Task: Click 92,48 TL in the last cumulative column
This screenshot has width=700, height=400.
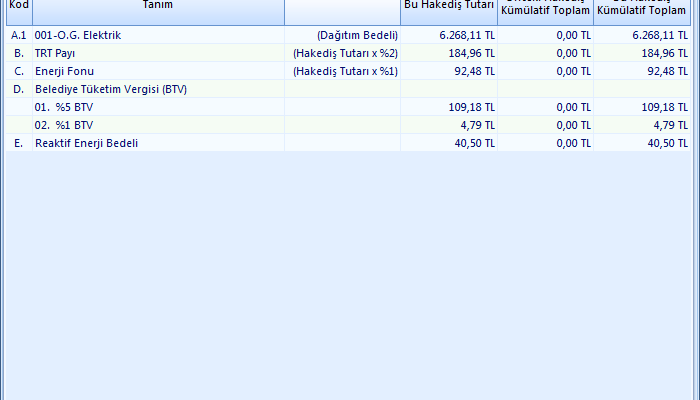Action: tap(664, 71)
